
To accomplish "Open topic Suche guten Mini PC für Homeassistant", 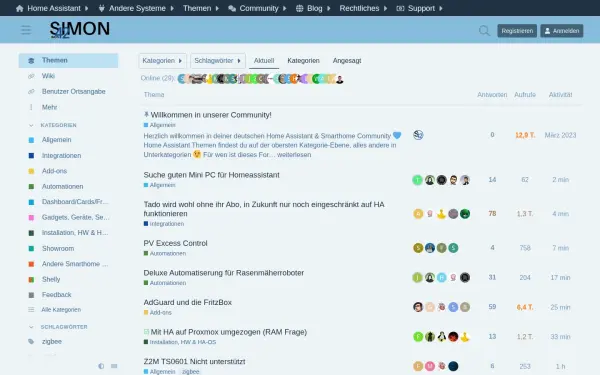I will 211,175.
